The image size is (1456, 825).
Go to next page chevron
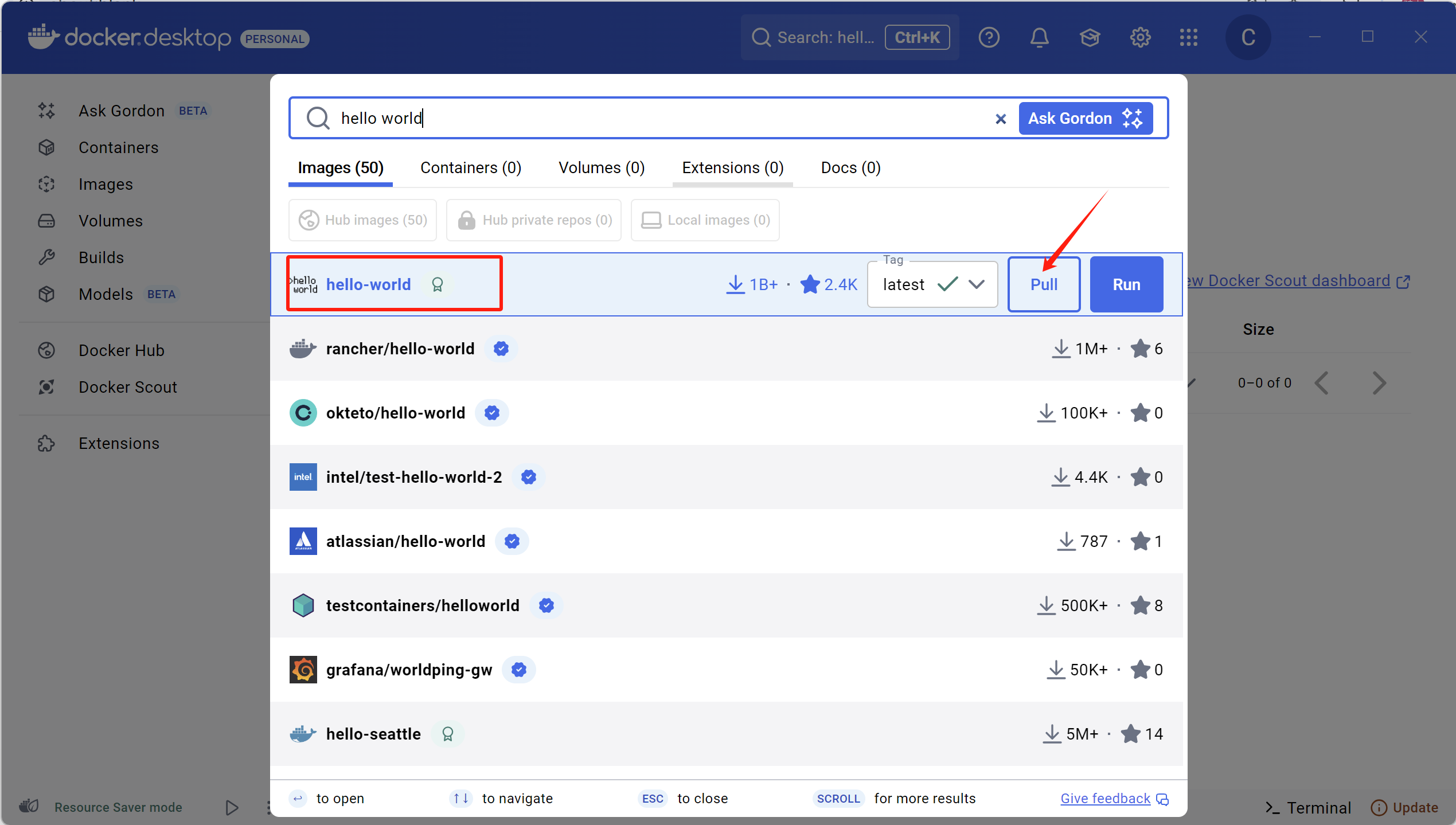(1379, 383)
